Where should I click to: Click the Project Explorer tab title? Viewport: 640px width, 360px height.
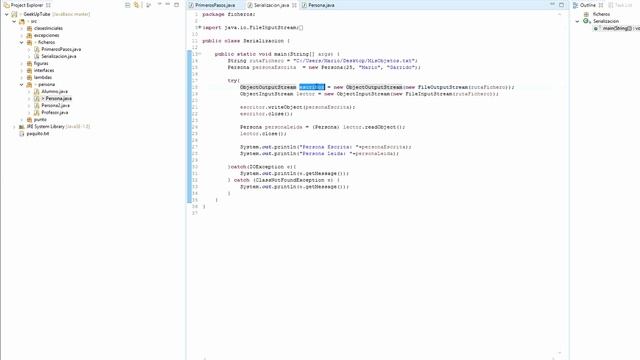coord(27,5)
